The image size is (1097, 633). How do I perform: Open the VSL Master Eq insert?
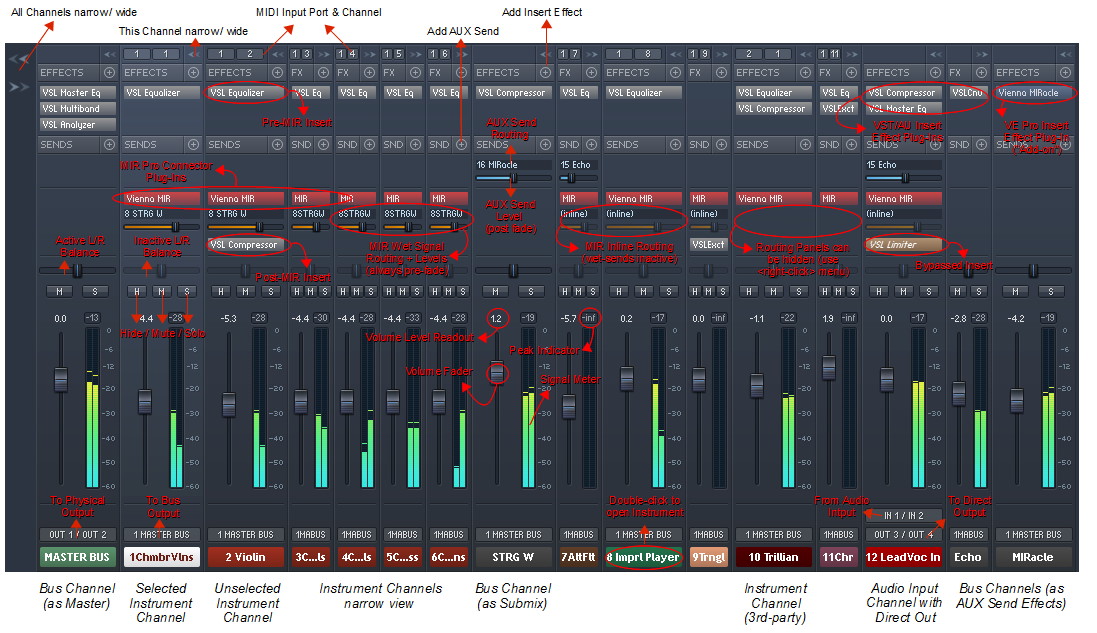point(77,92)
